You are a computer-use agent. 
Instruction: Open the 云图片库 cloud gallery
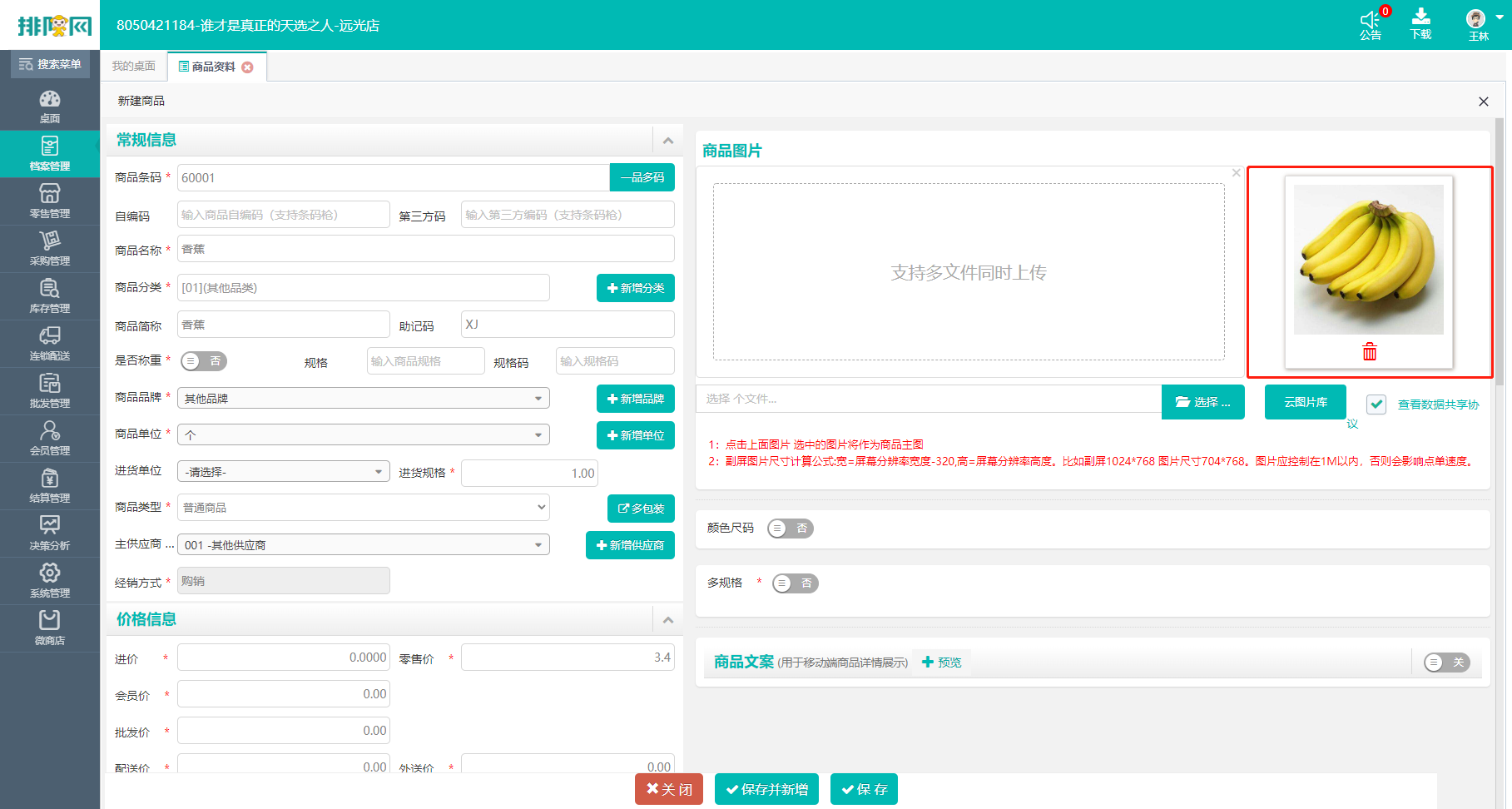point(1306,402)
